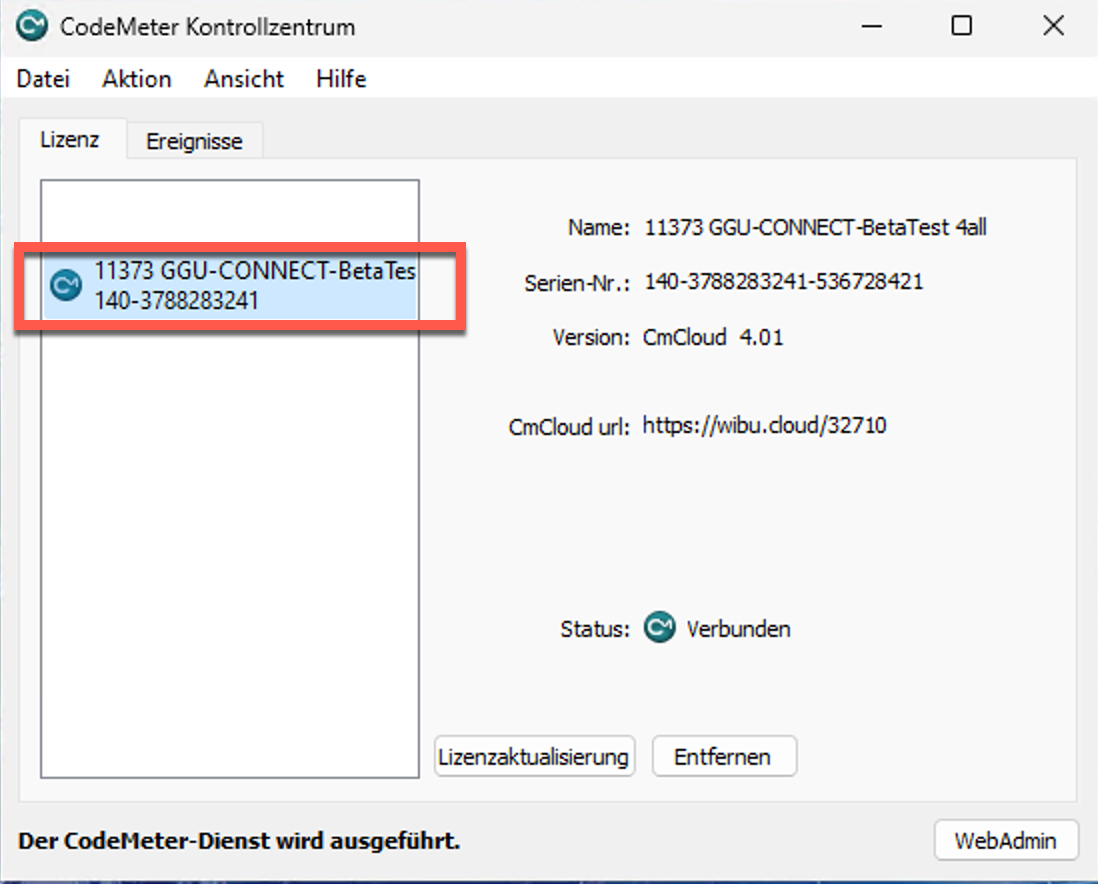The image size is (1098, 884).
Task: Click the CmCloud icon beside the license entry
Action: (66, 286)
